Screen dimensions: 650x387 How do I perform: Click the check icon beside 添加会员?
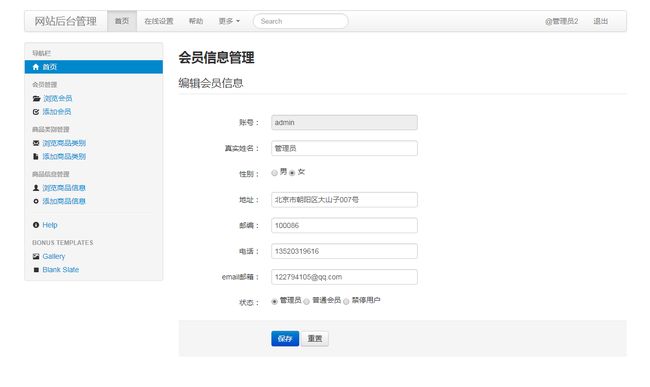(x=36, y=111)
